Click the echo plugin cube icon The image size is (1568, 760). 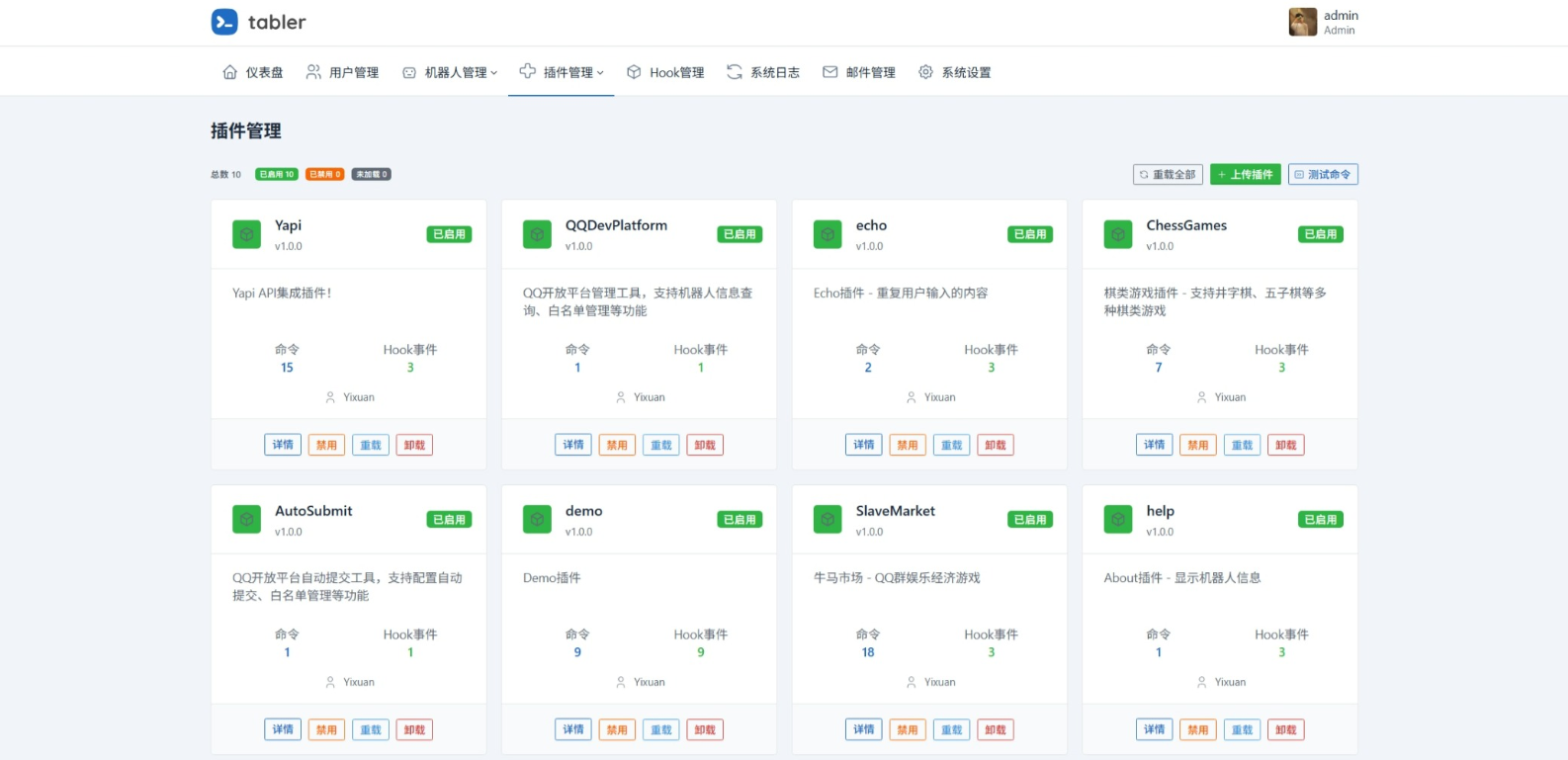point(828,234)
